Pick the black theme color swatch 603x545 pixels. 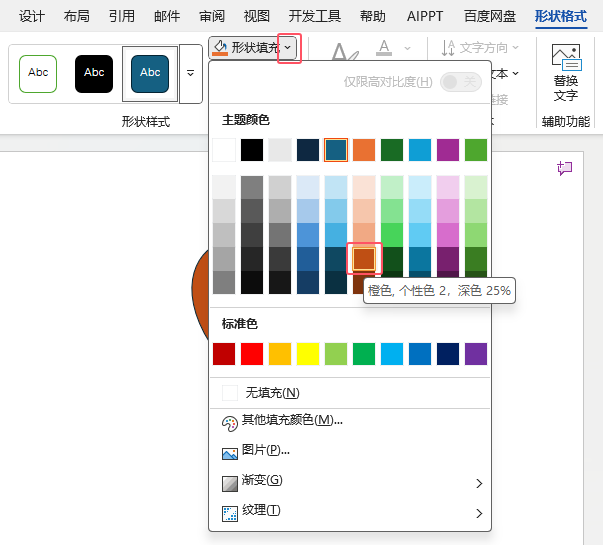[252, 150]
